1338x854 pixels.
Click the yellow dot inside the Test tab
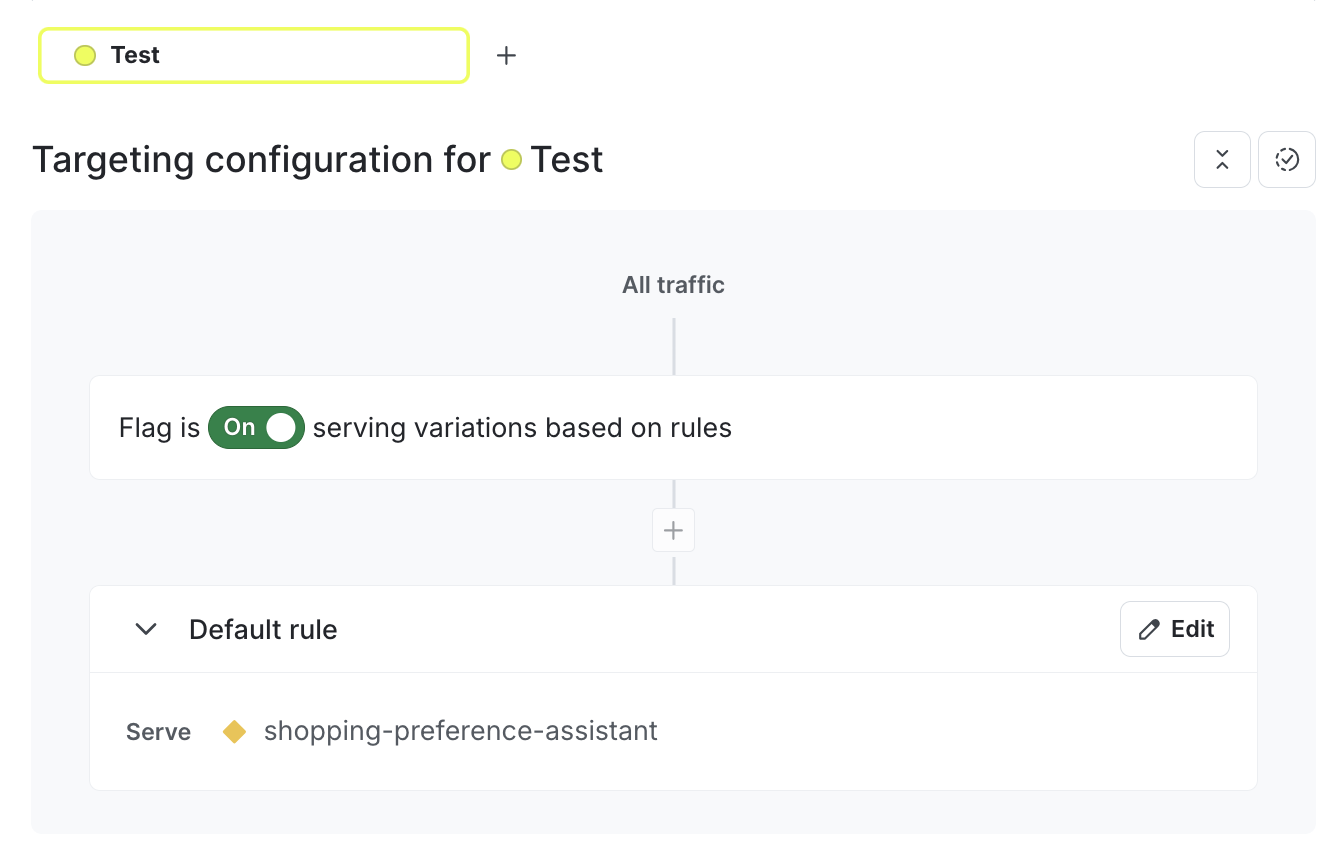[x=84, y=55]
